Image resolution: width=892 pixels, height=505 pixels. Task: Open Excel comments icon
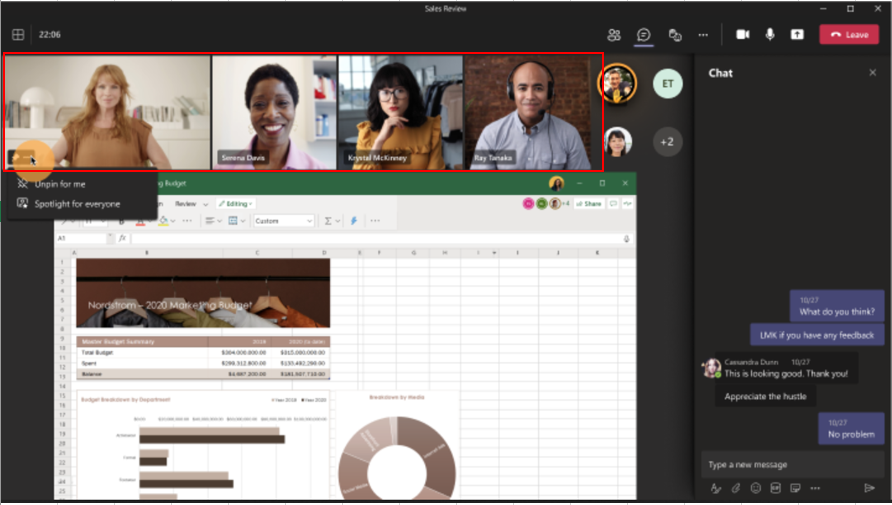coord(613,204)
